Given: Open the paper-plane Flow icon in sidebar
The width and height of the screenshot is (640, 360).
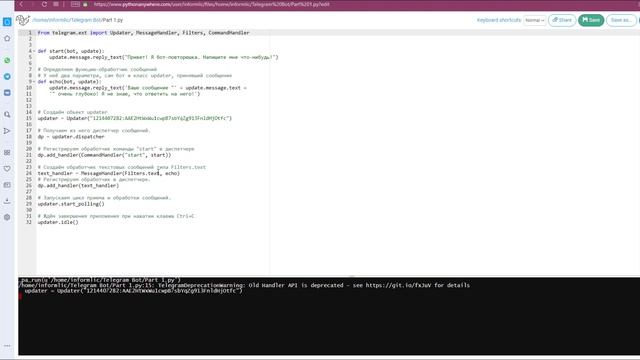Looking at the screenshot, I should coord(7,131).
